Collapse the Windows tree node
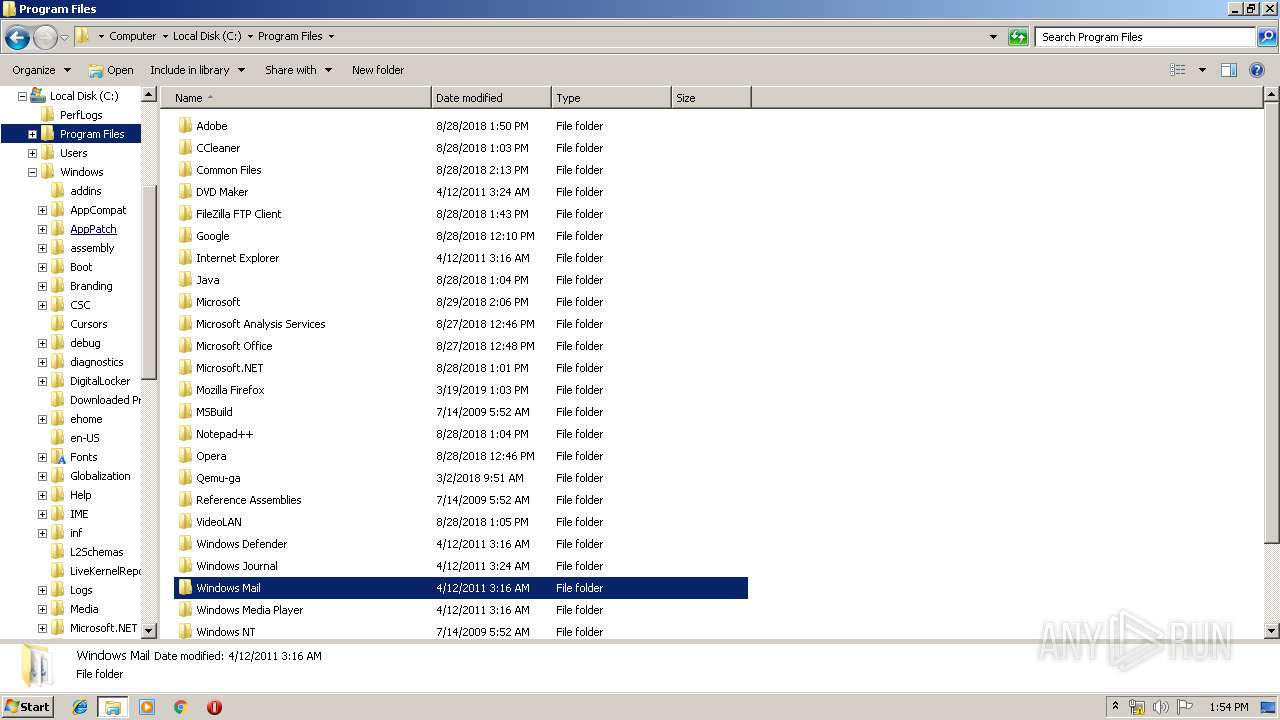The height and width of the screenshot is (720, 1280). pyautogui.click(x=32, y=172)
